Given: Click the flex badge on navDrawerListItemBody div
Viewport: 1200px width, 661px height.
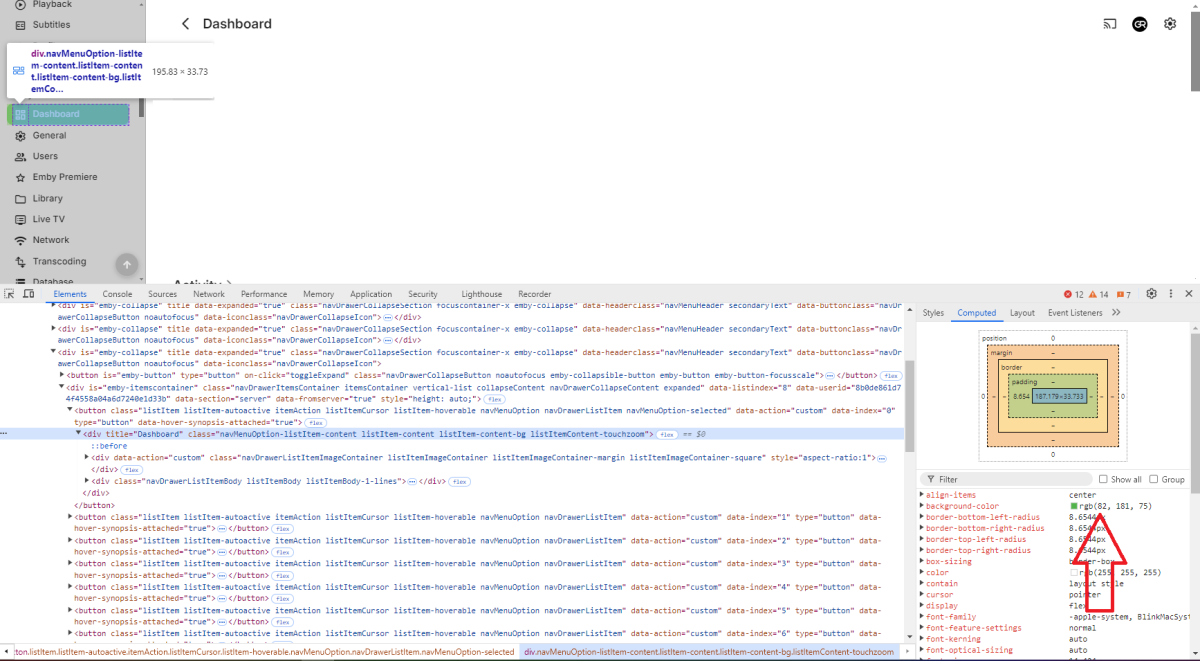Looking at the screenshot, I should click(459, 481).
